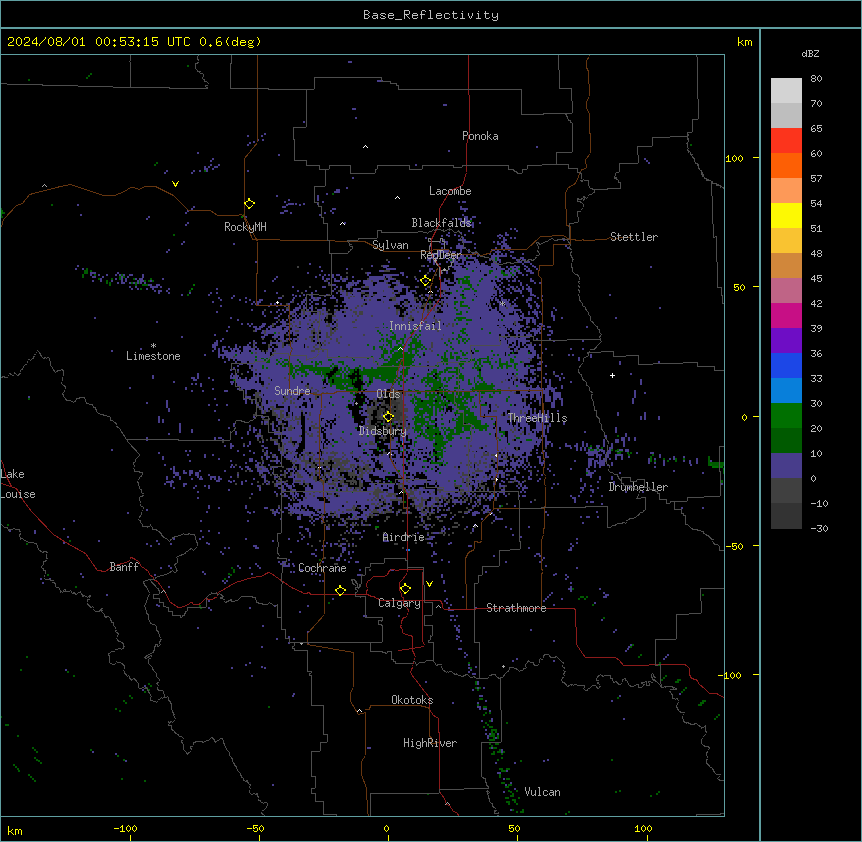This screenshot has width=862, height=842.
Task: Click the Banff city label
Action: pyautogui.click(x=124, y=567)
